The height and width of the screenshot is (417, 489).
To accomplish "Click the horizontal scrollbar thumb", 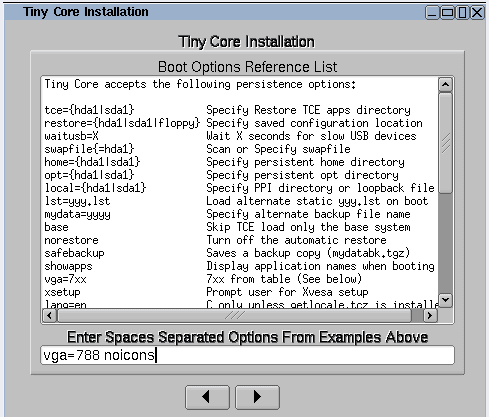I will [235, 315].
